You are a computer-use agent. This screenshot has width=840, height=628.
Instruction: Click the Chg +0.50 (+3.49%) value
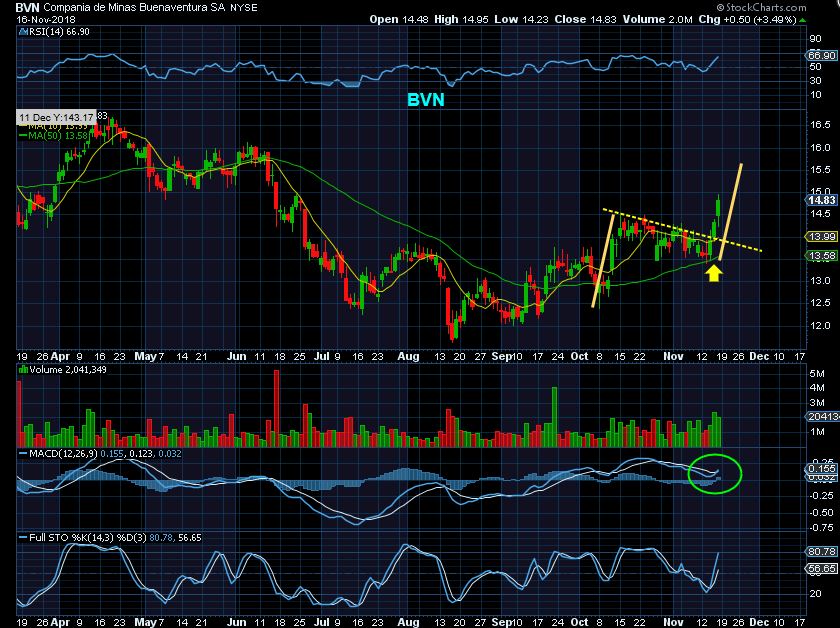click(x=747, y=19)
